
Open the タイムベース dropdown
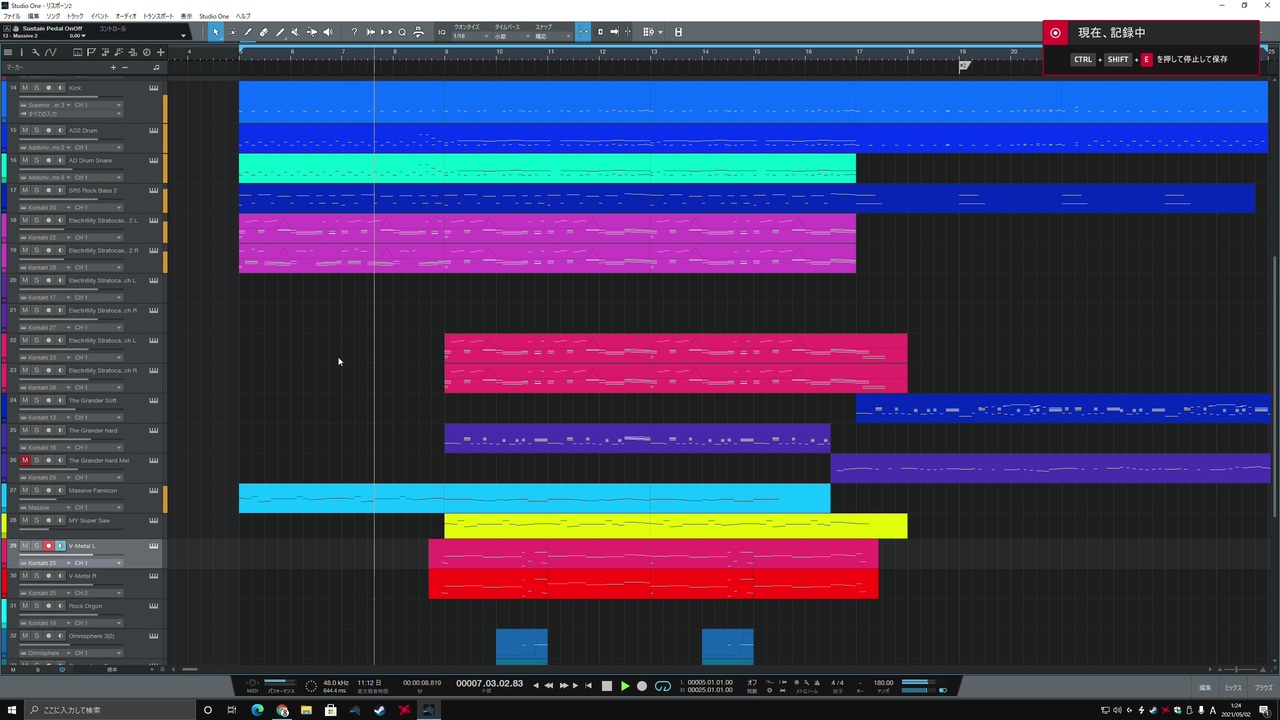click(510, 36)
